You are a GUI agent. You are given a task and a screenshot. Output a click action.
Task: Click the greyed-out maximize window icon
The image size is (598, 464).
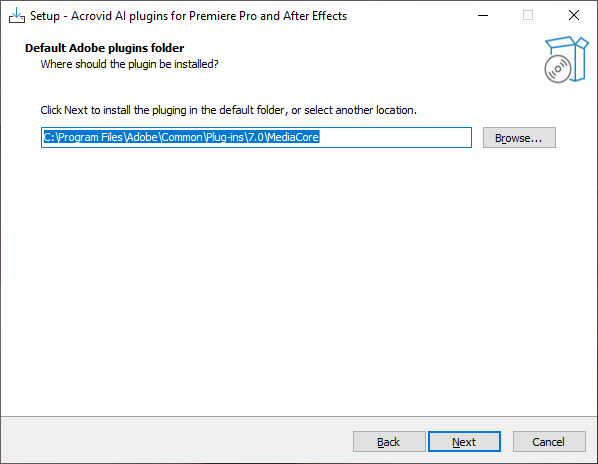(528, 16)
